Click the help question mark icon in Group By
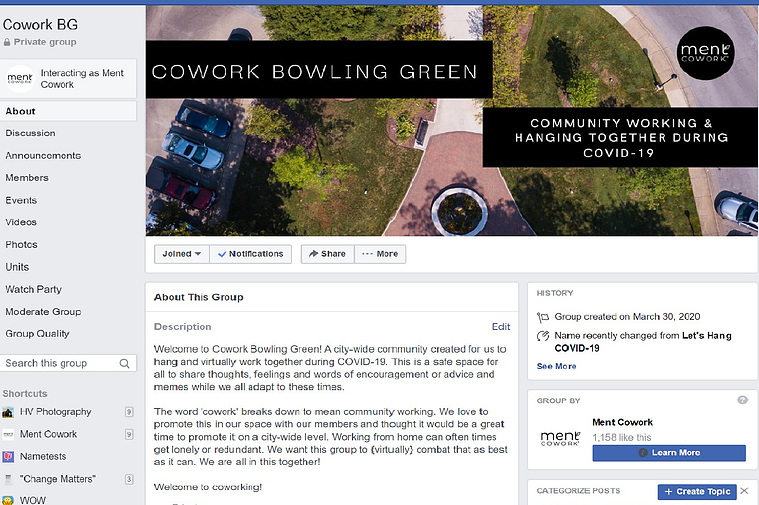This screenshot has width=759, height=505. (x=743, y=400)
